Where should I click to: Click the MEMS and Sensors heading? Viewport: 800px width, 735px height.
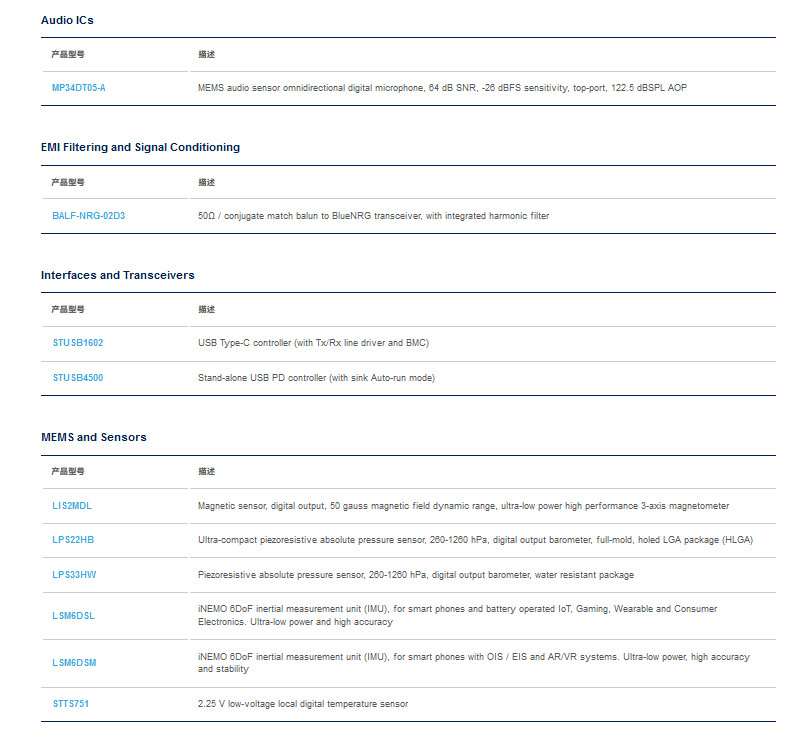click(94, 437)
